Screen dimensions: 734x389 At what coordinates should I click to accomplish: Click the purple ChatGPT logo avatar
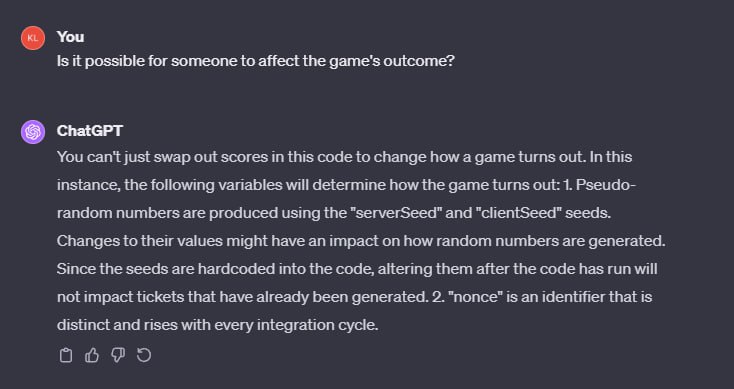coord(33,132)
